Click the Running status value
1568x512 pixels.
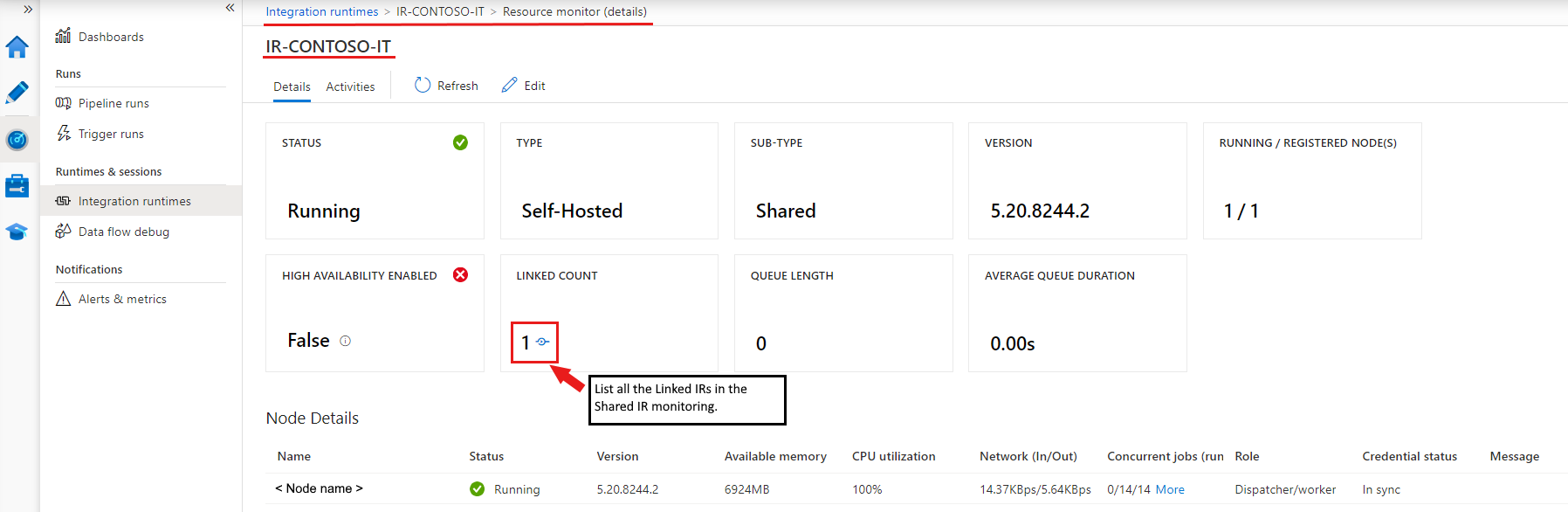click(323, 211)
